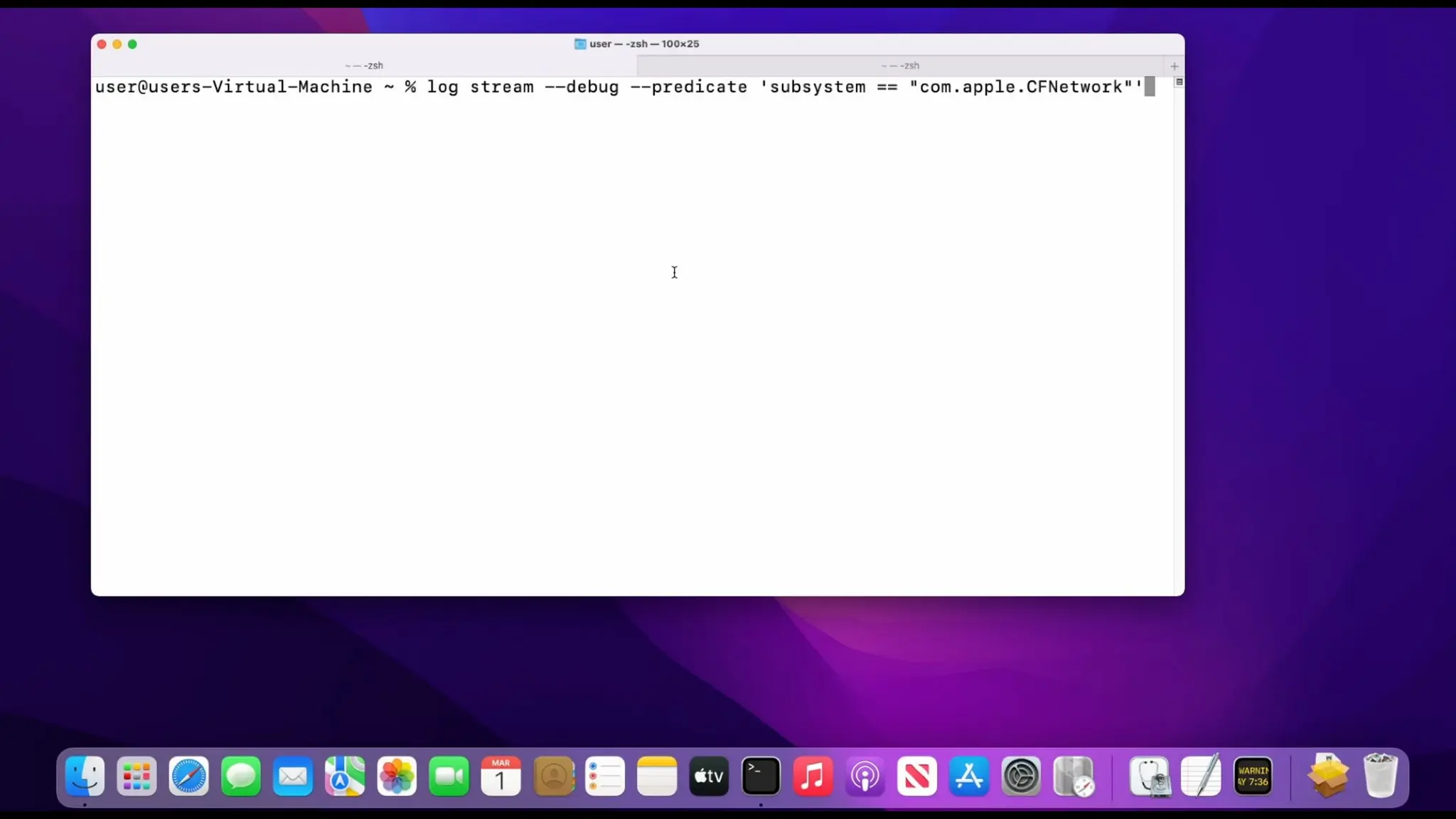Launch Safari from the Dock
Screen dimensions: 1456x819
(x=188, y=776)
